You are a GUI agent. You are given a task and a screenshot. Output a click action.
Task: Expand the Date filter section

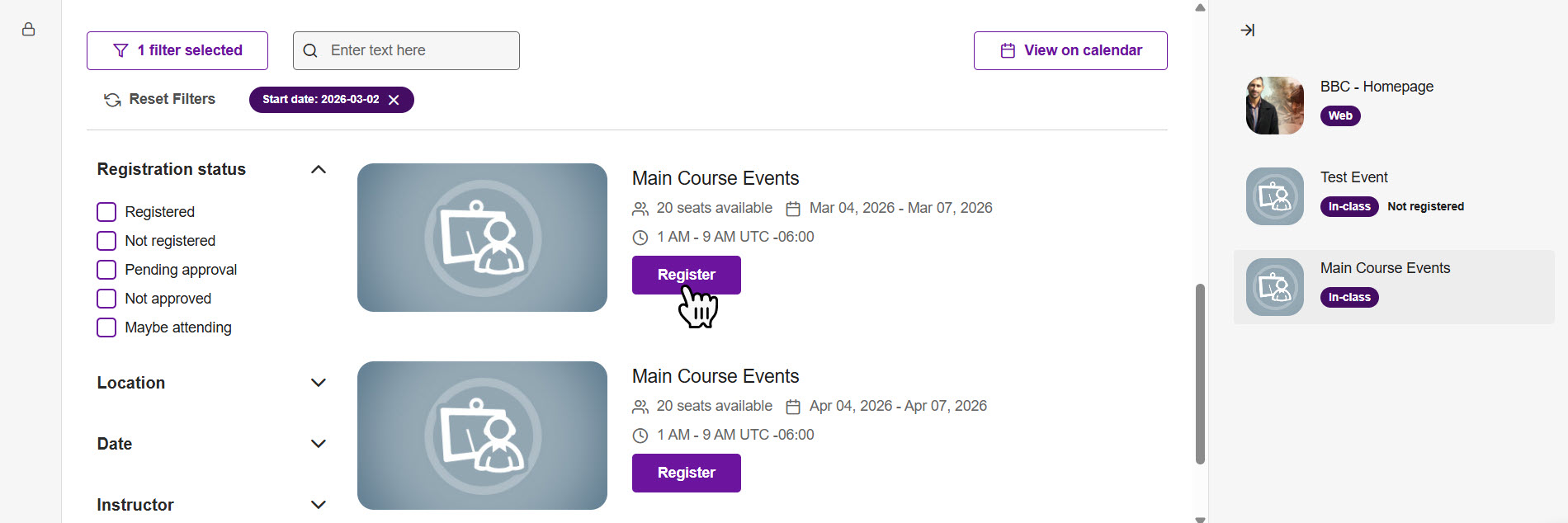tap(319, 444)
